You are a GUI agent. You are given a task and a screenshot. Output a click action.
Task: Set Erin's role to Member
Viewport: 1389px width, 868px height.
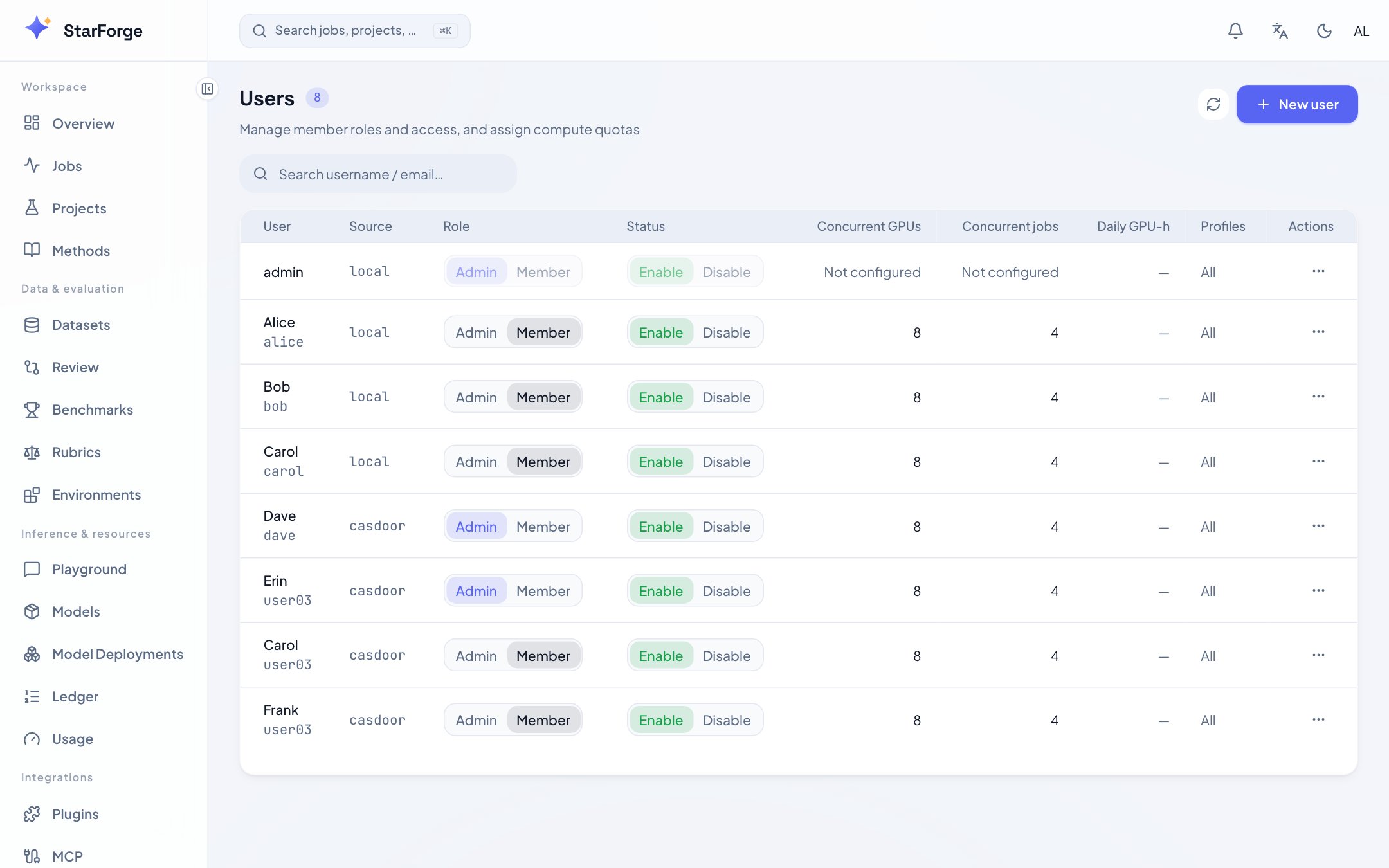pyautogui.click(x=543, y=591)
